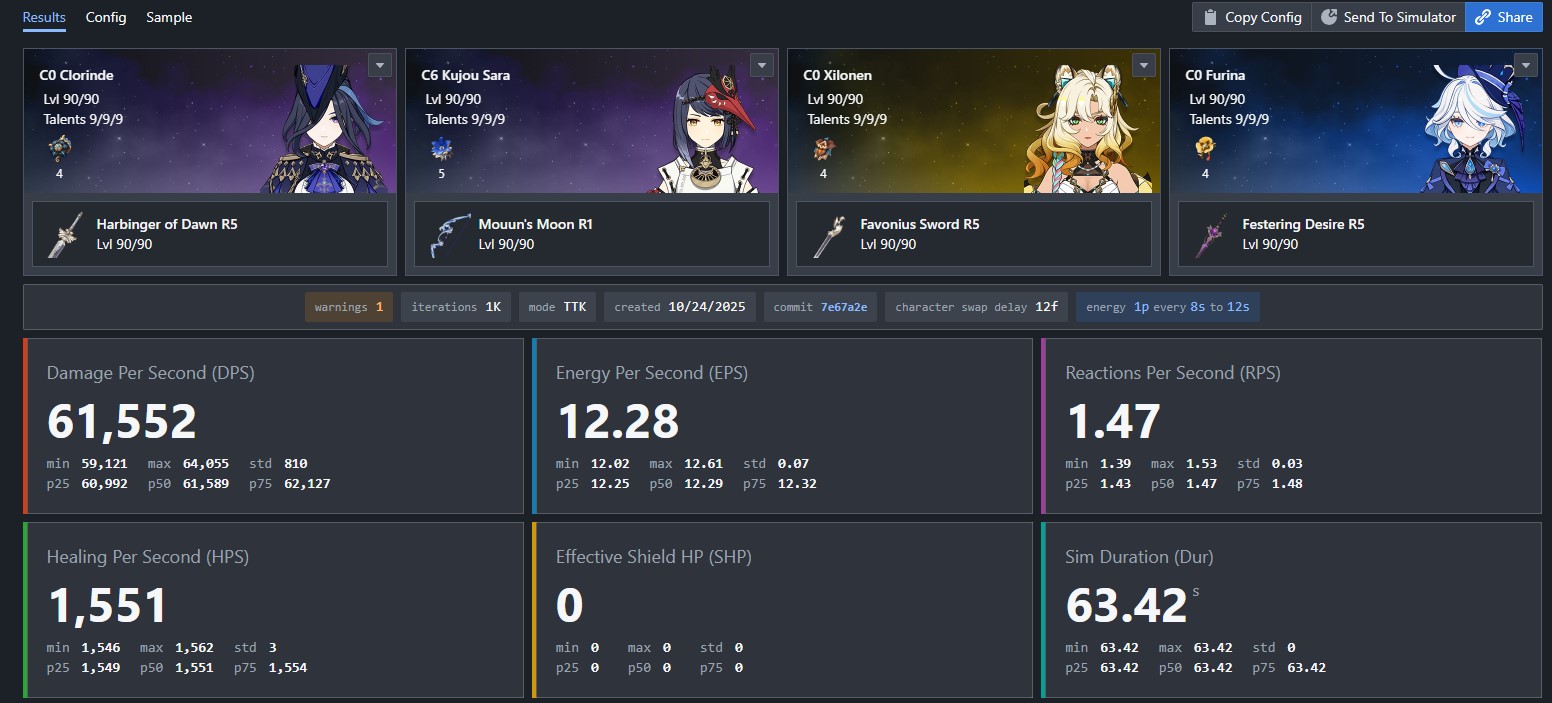The height and width of the screenshot is (703, 1552).
Task: Click Xilonen's artifact set icon
Action: 823,150
